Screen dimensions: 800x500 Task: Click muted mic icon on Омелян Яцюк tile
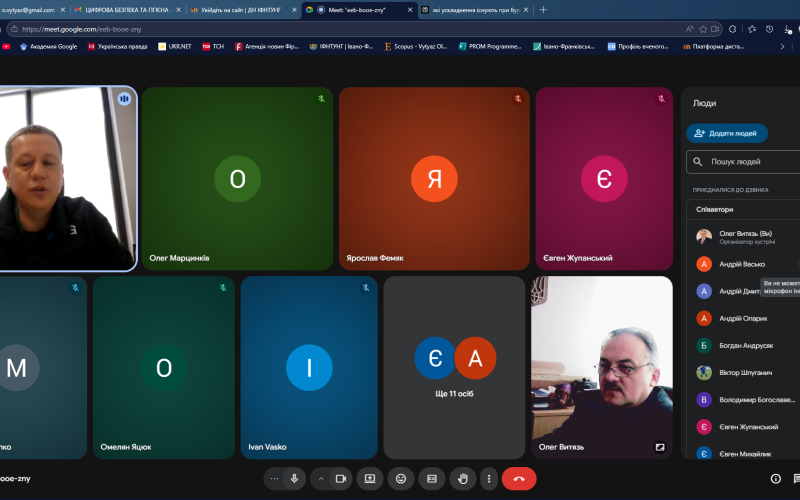click(223, 288)
